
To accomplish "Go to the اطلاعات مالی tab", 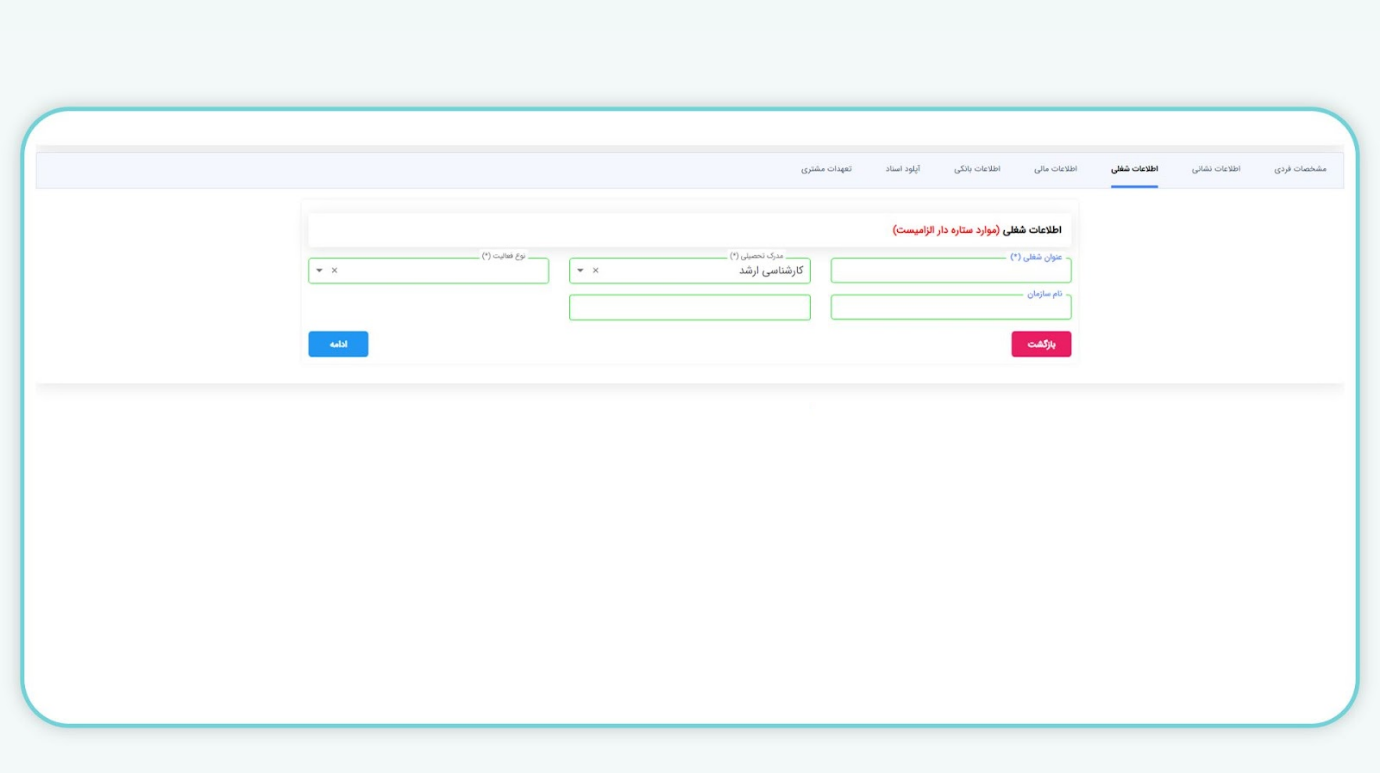I will coord(1055,169).
